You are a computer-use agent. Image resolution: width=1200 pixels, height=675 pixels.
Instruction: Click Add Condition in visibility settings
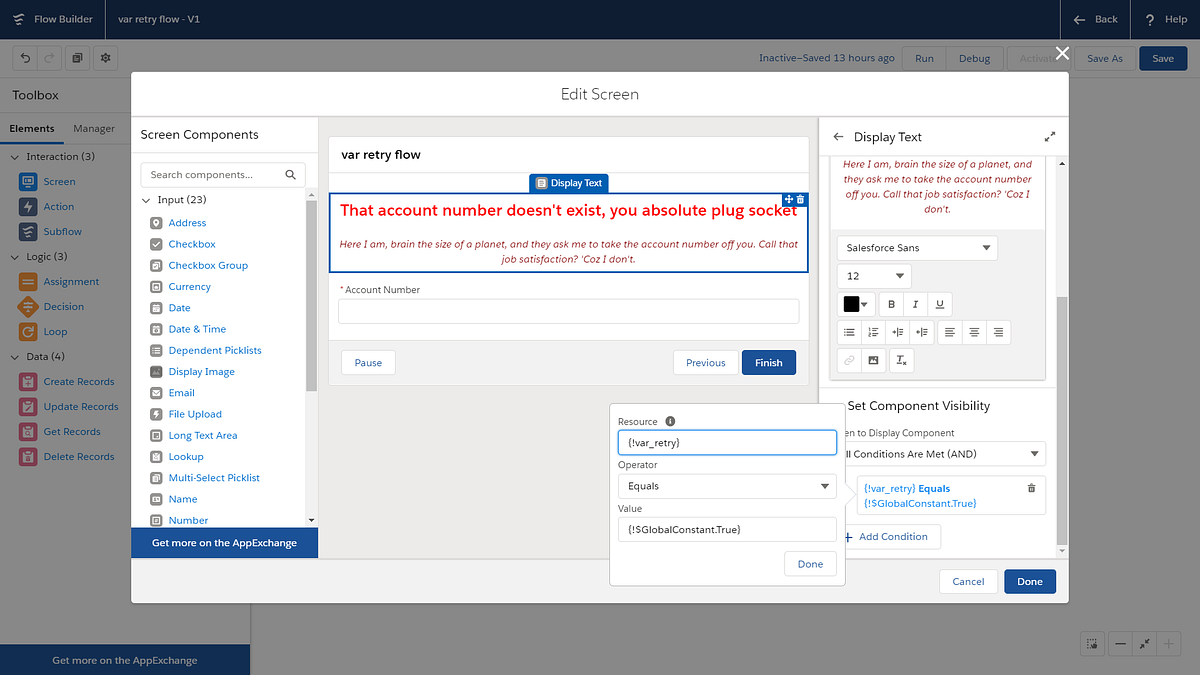pyautogui.click(x=890, y=536)
